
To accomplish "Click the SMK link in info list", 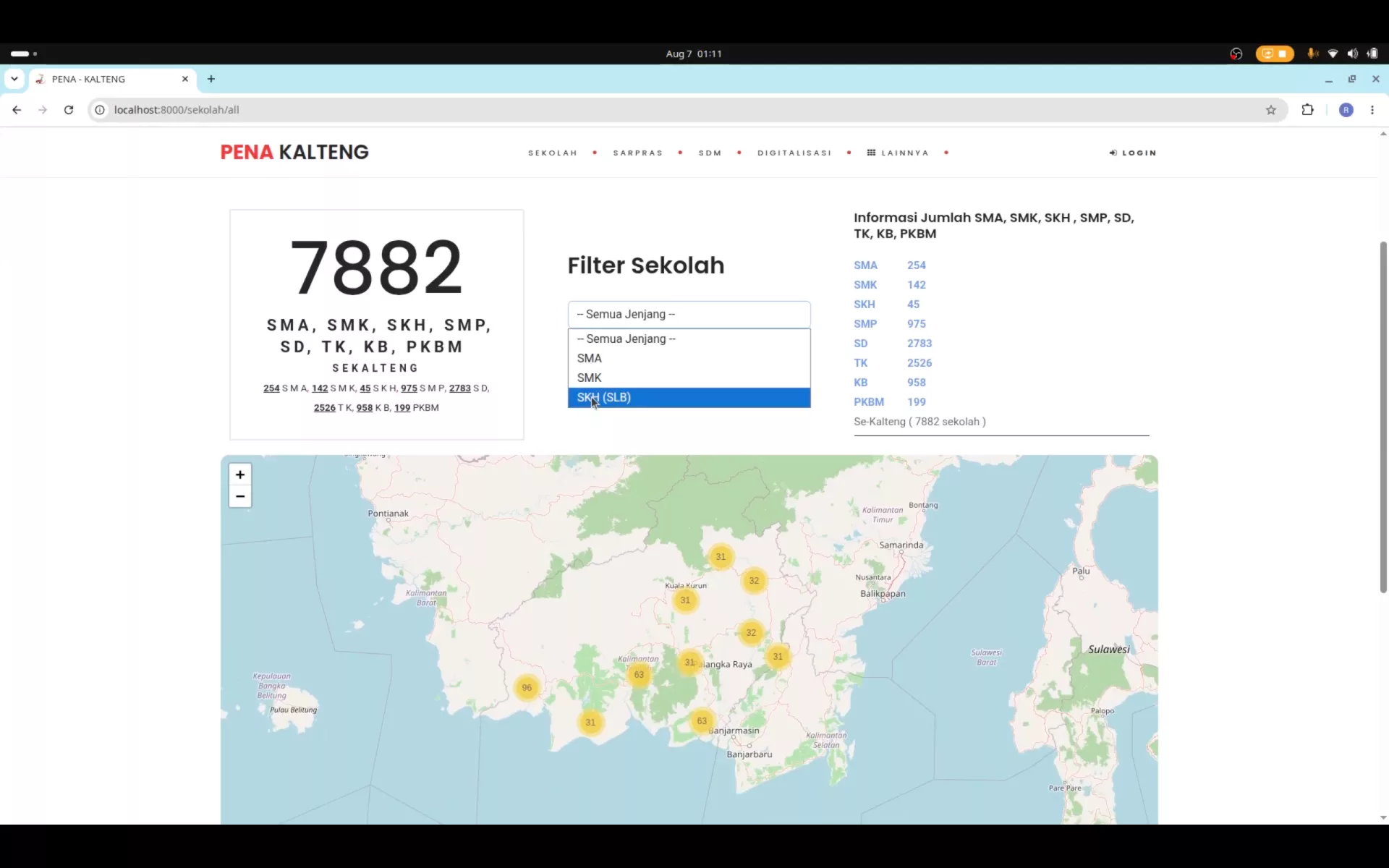I will (865, 285).
